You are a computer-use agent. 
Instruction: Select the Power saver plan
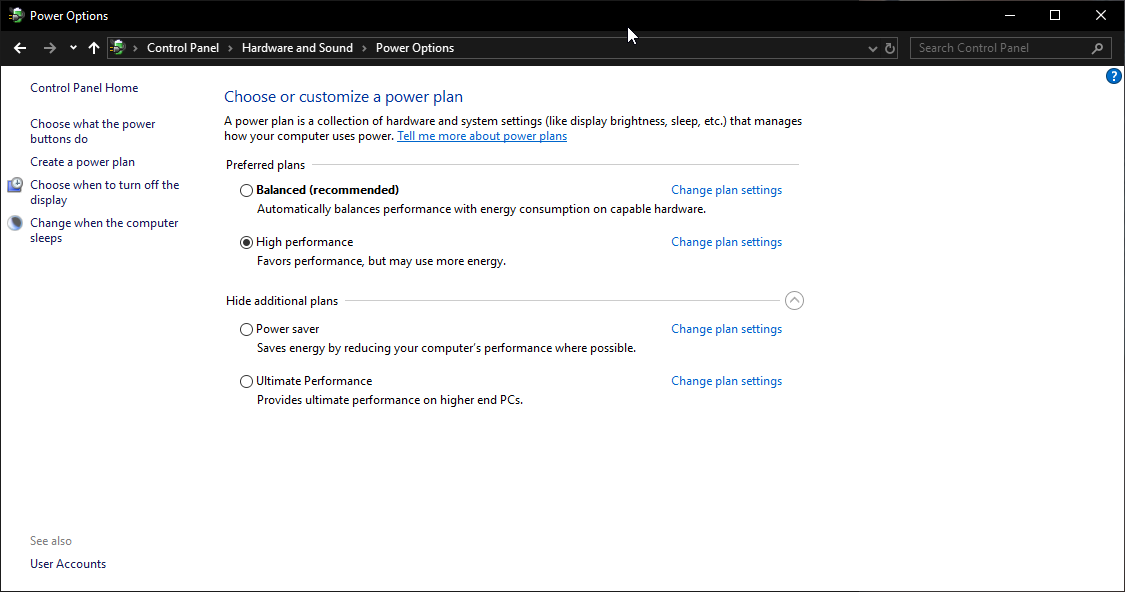(247, 329)
